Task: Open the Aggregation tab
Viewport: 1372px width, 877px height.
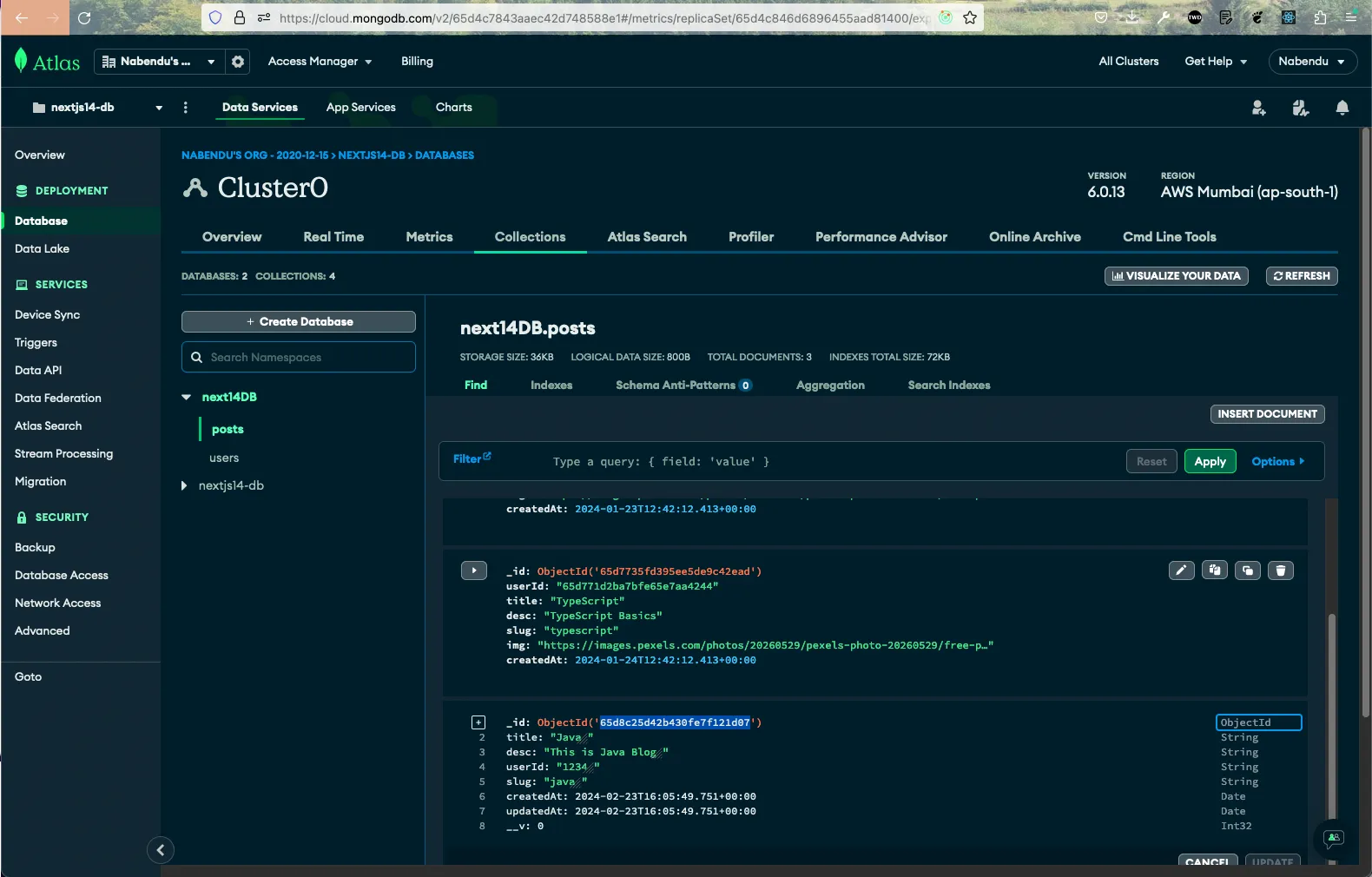Action: [830, 386]
